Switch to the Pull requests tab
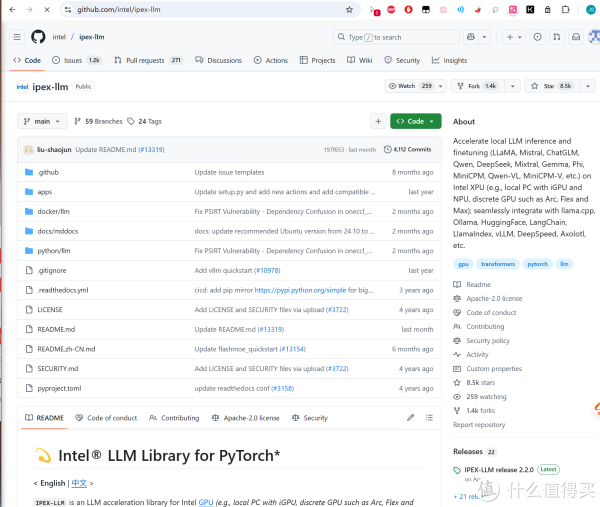The image size is (600, 507). click(x=148, y=60)
